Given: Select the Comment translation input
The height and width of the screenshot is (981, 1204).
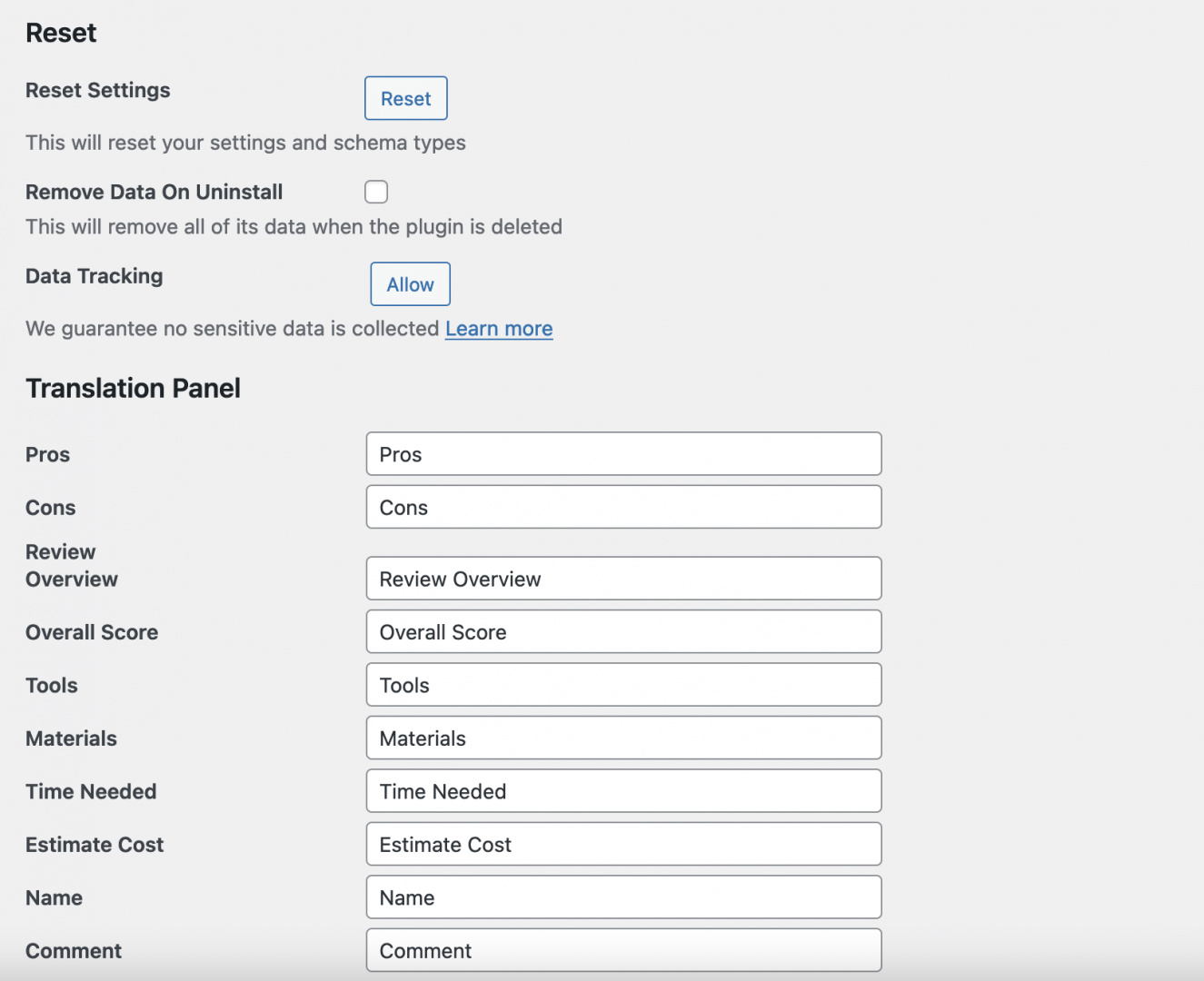Looking at the screenshot, I should [x=623, y=950].
